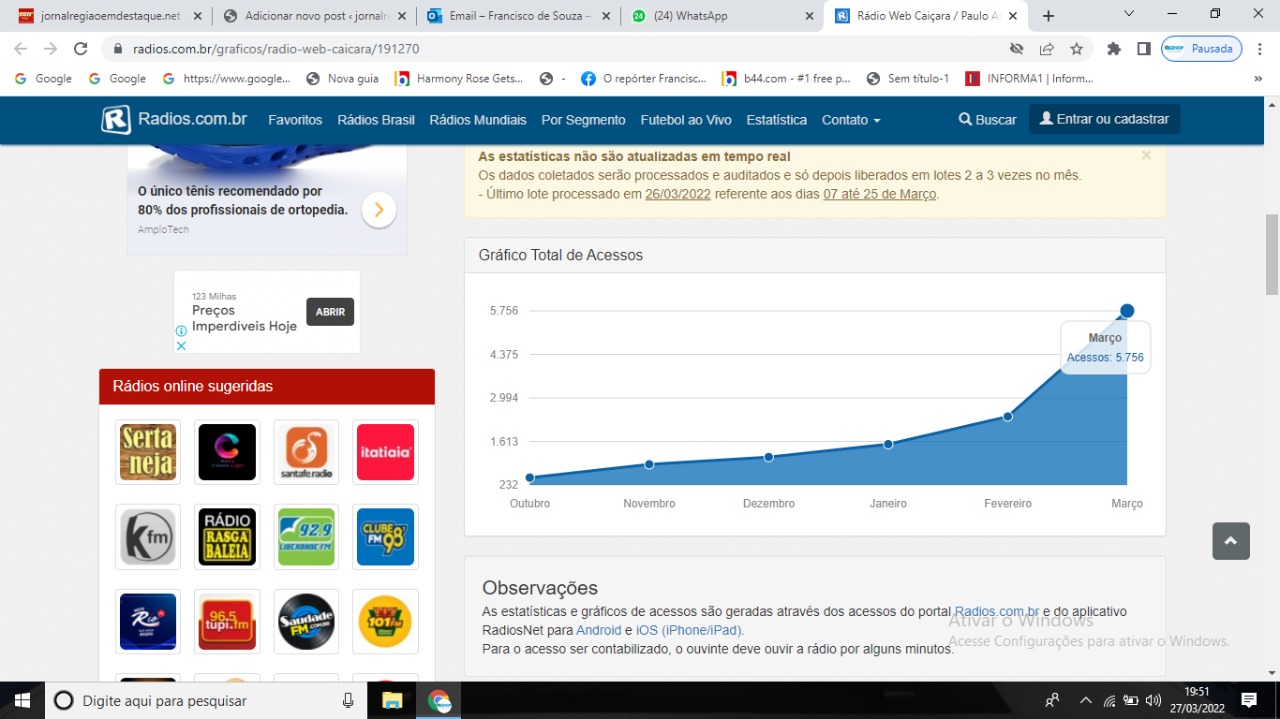The width and height of the screenshot is (1280, 719).
Task: Follow the Android app link
Action: pyautogui.click(x=598, y=630)
